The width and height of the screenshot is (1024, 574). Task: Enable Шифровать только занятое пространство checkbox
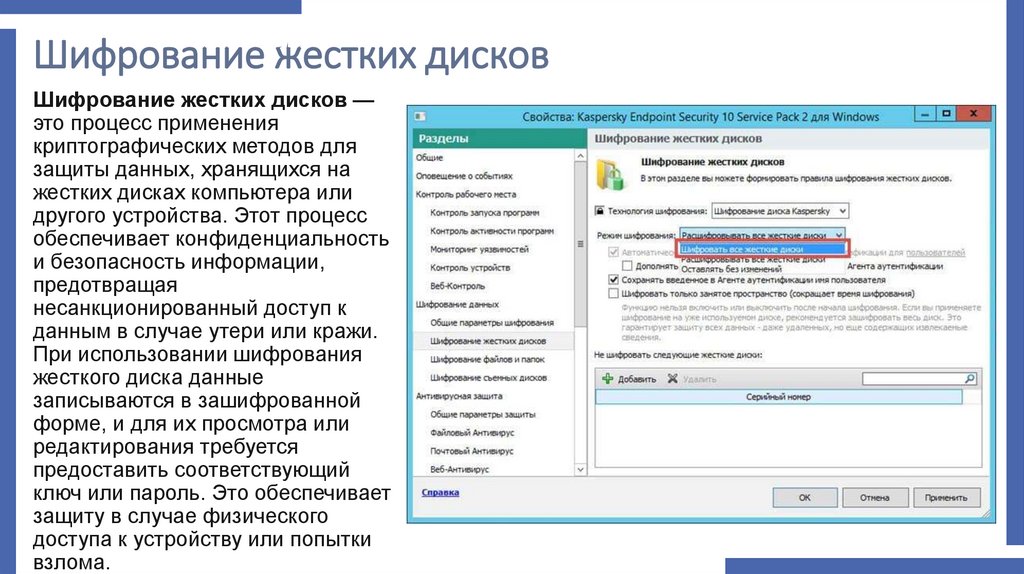(x=613, y=294)
